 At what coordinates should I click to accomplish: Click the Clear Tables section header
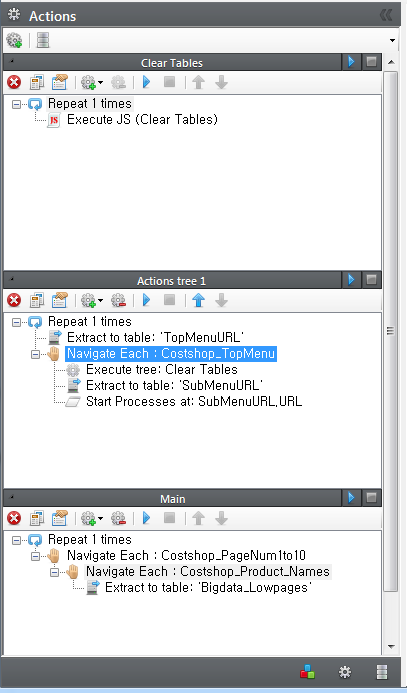(x=172, y=62)
